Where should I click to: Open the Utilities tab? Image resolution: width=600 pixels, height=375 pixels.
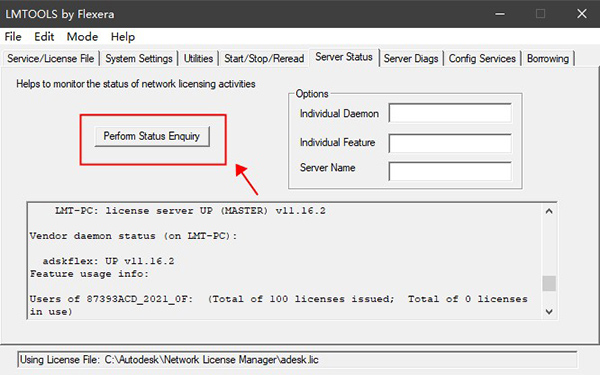pyautogui.click(x=198, y=59)
